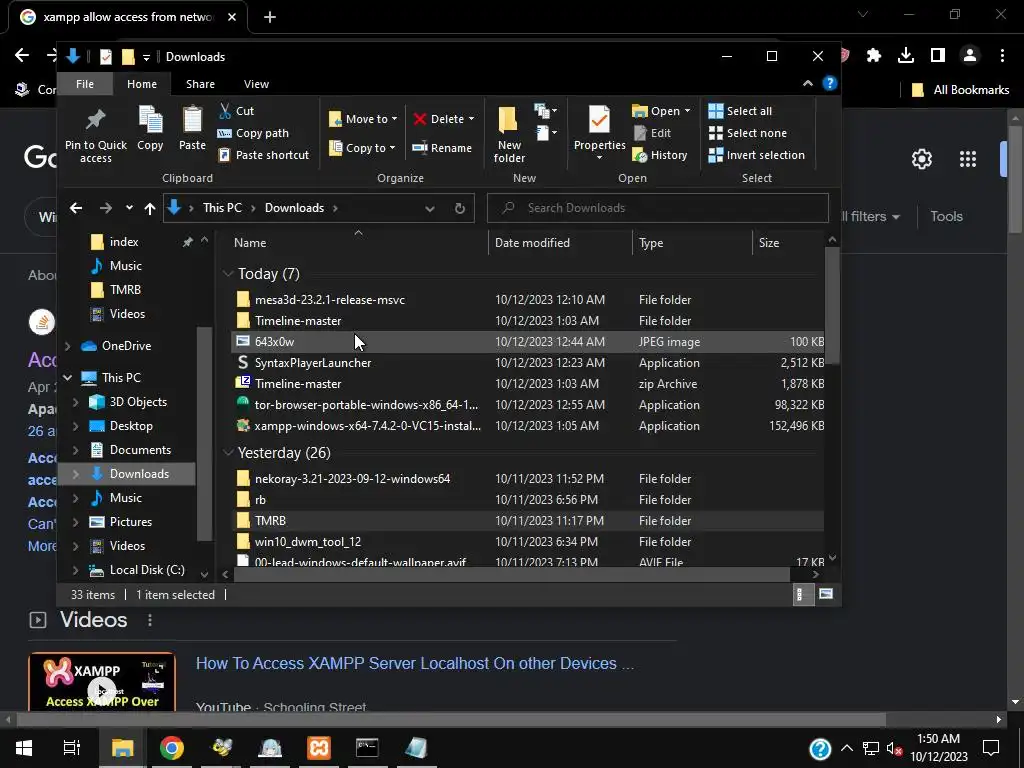Expand Local Disk (C:) tree node

[x=76, y=570]
